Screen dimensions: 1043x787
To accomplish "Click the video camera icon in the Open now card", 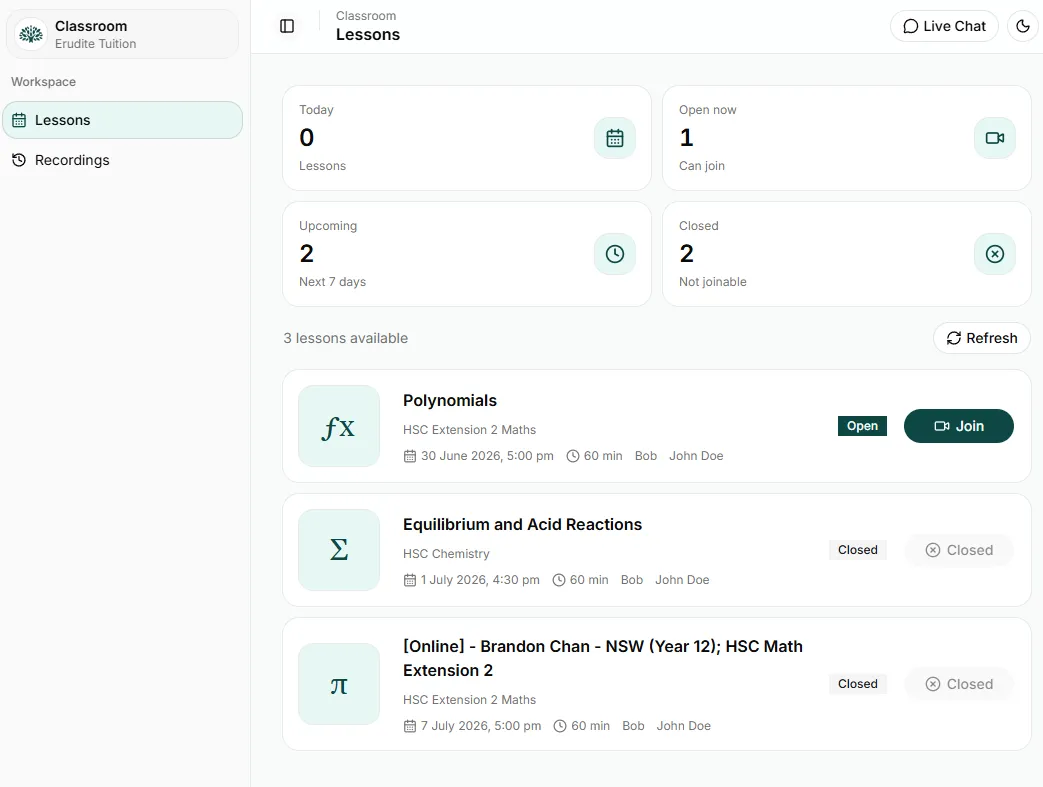I will (x=994, y=138).
